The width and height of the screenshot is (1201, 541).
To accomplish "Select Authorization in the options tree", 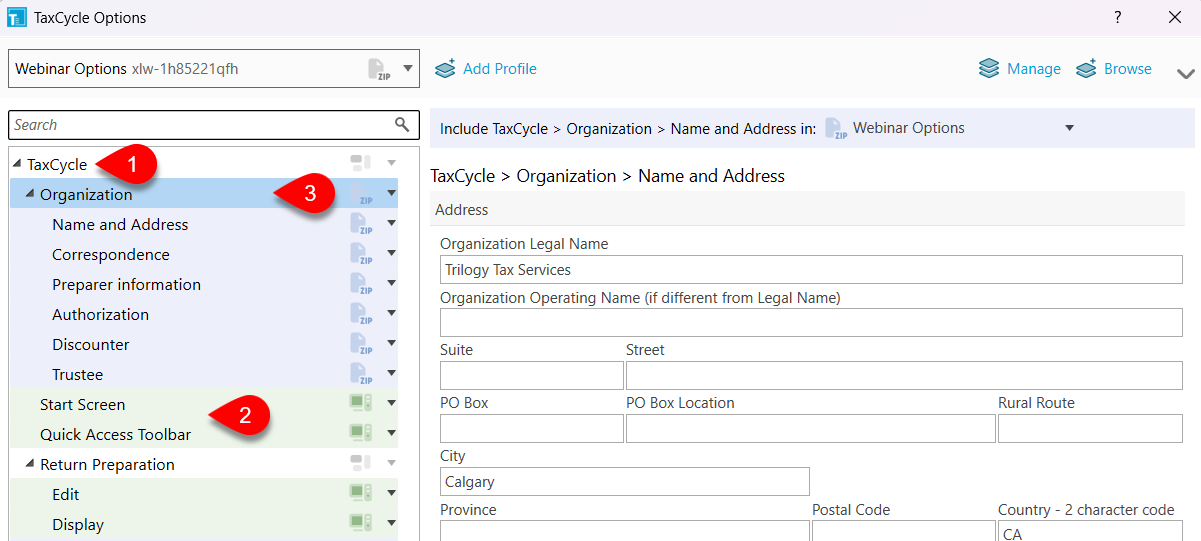I will point(100,314).
